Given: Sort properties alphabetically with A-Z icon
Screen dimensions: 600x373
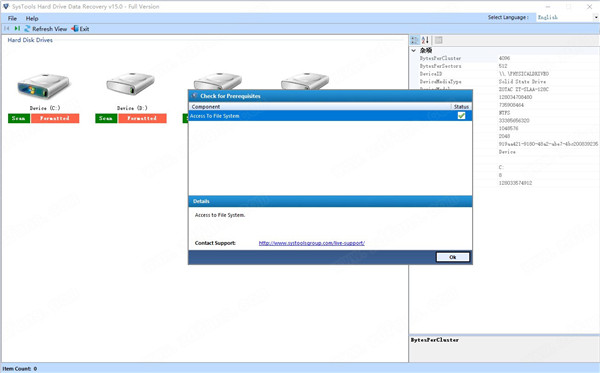Looking at the screenshot, I should click(x=425, y=40).
